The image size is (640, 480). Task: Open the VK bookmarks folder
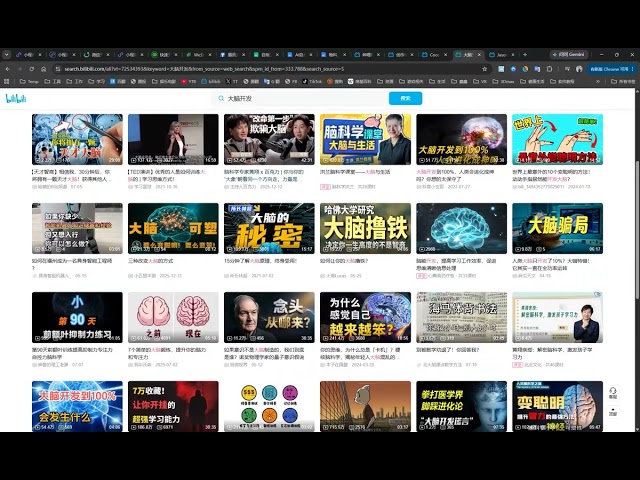coord(480,81)
